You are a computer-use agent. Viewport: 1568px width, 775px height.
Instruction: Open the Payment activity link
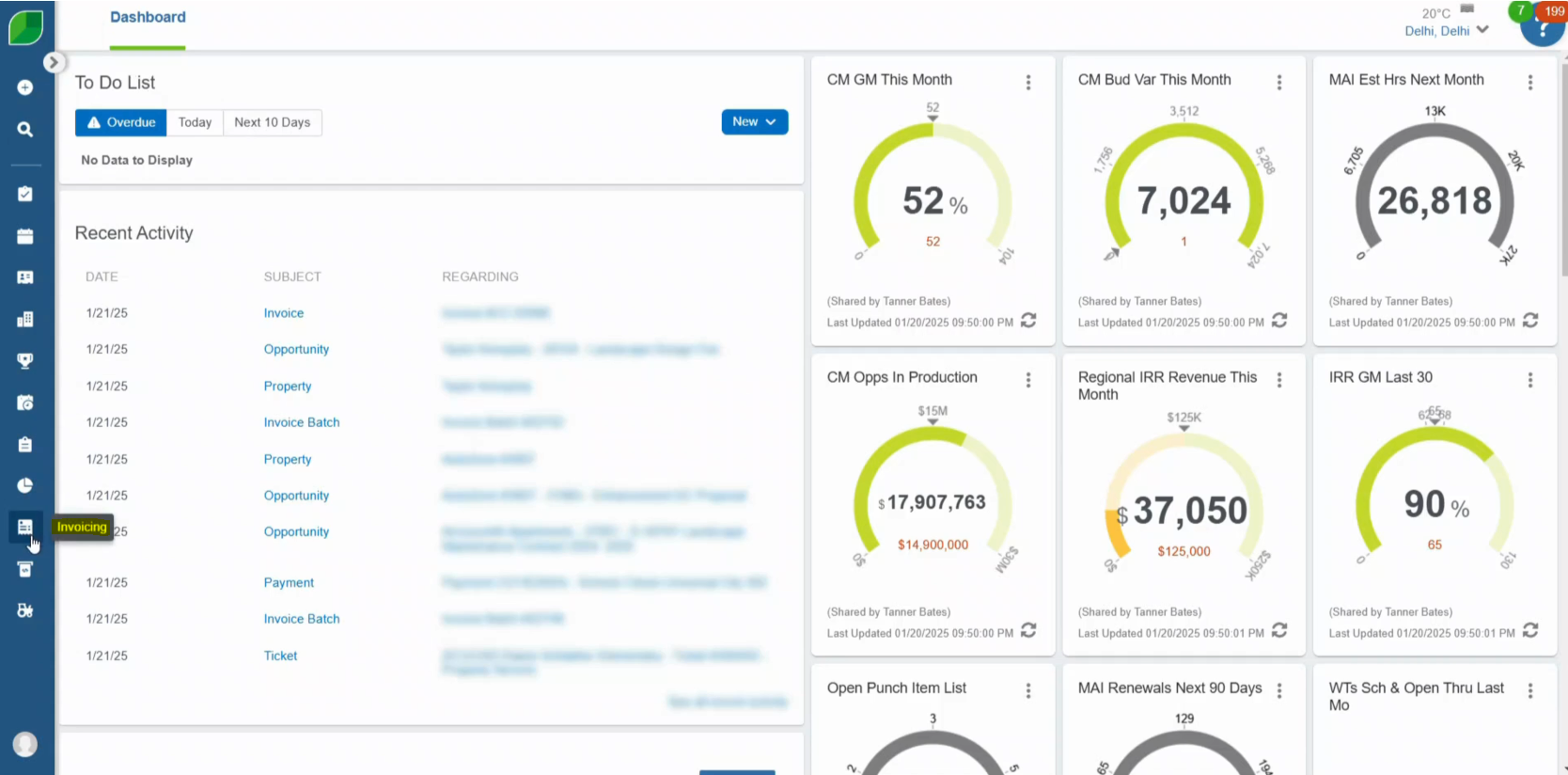tap(289, 583)
